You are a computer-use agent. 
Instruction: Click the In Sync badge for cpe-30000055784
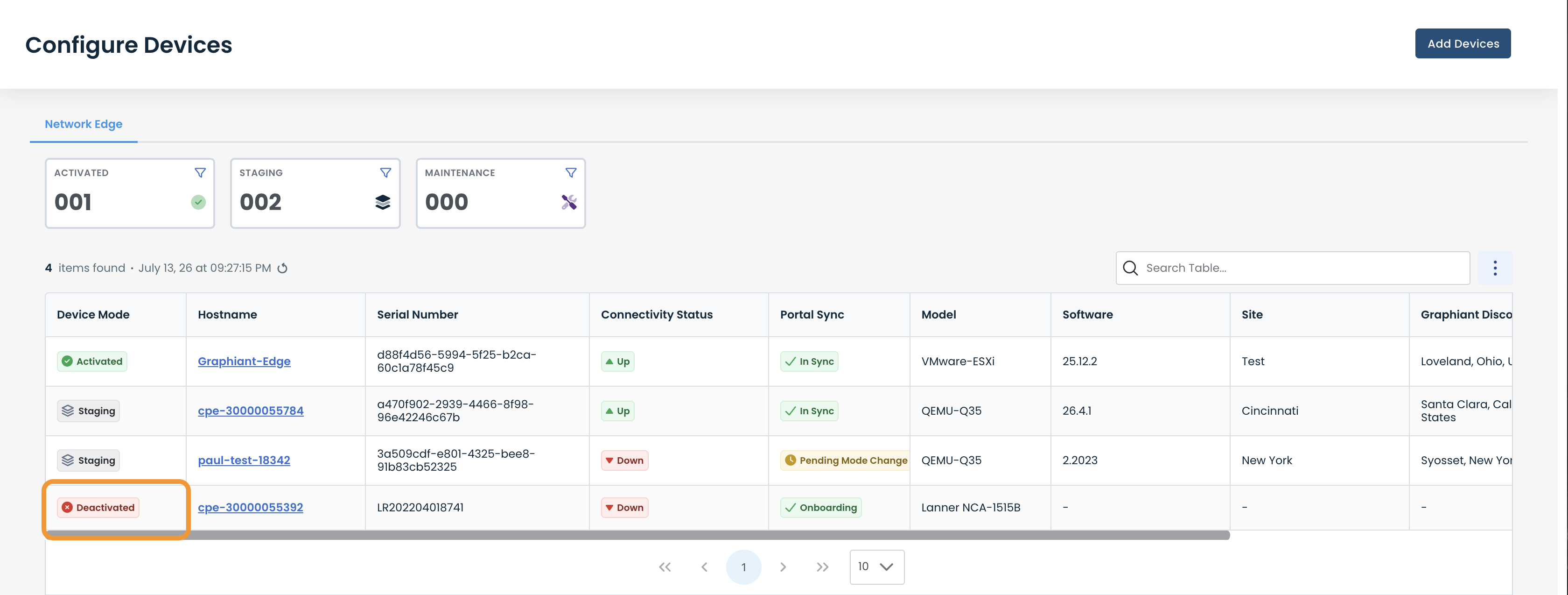pyautogui.click(x=809, y=411)
